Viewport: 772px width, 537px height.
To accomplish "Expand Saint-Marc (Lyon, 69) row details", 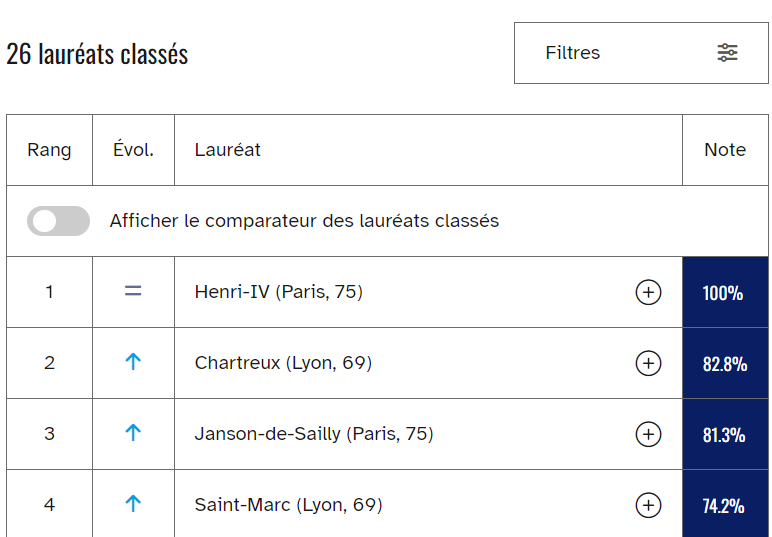I will pyautogui.click(x=648, y=505).
